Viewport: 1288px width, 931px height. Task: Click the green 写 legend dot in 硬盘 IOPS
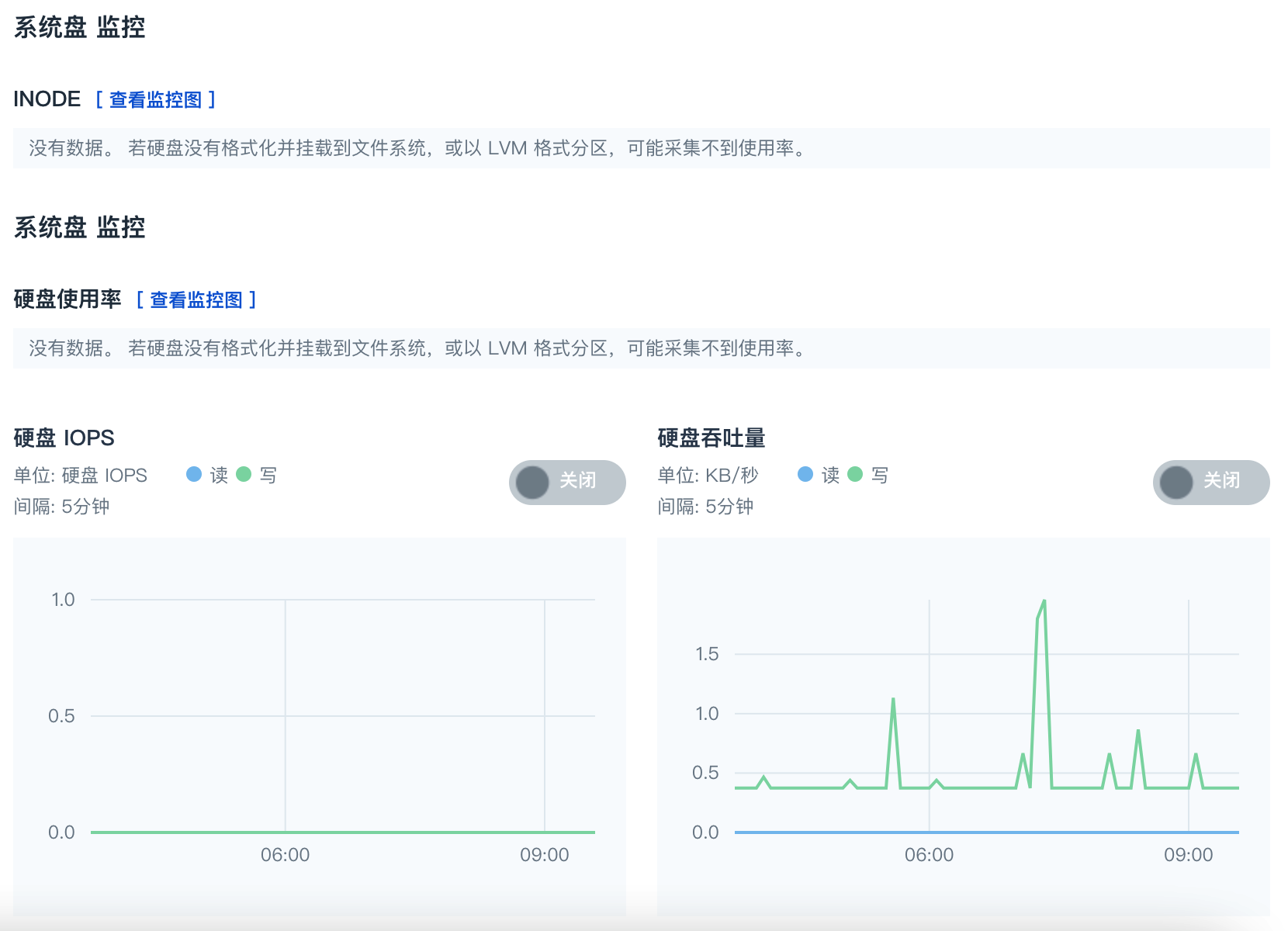click(244, 474)
